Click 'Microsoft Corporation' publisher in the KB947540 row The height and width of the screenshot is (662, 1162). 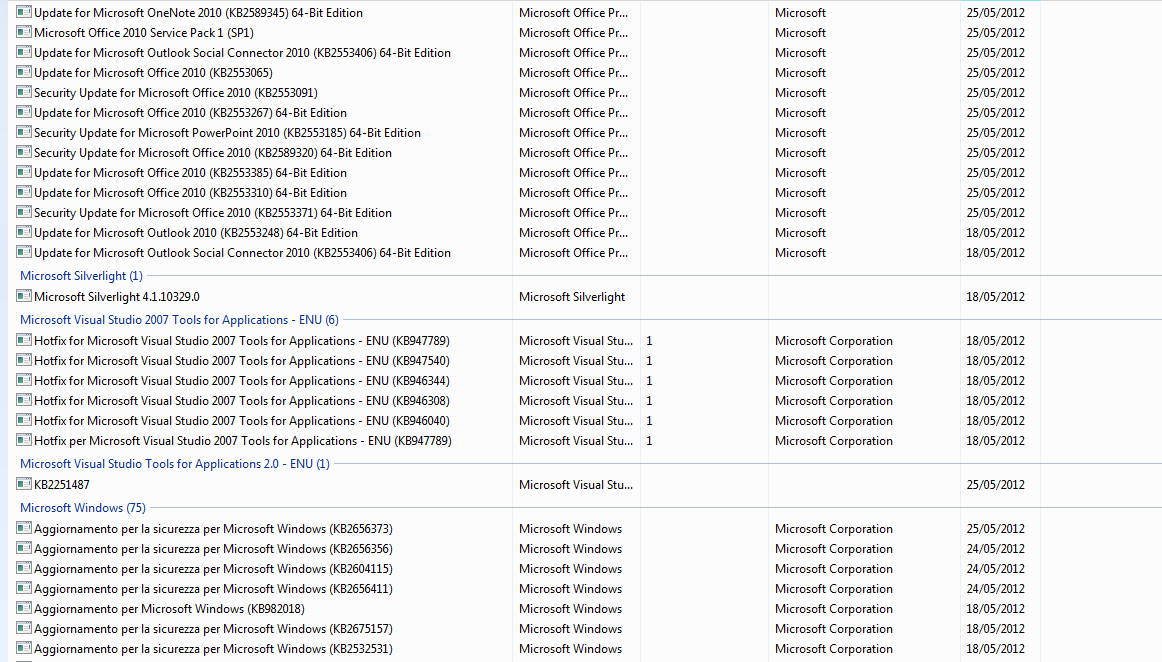click(834, 361)
